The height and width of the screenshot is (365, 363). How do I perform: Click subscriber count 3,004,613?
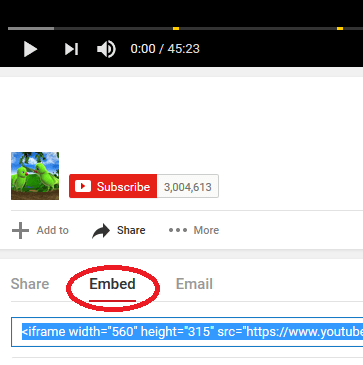pyautogui.click(x=188, y=187)
